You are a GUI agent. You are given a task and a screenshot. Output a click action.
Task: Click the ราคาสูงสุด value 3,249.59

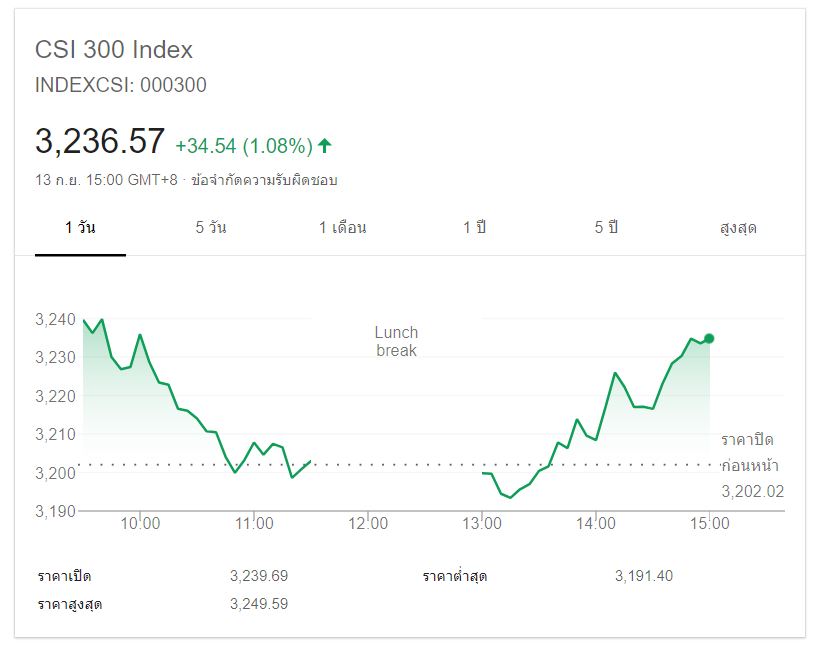tap(258, 604)
